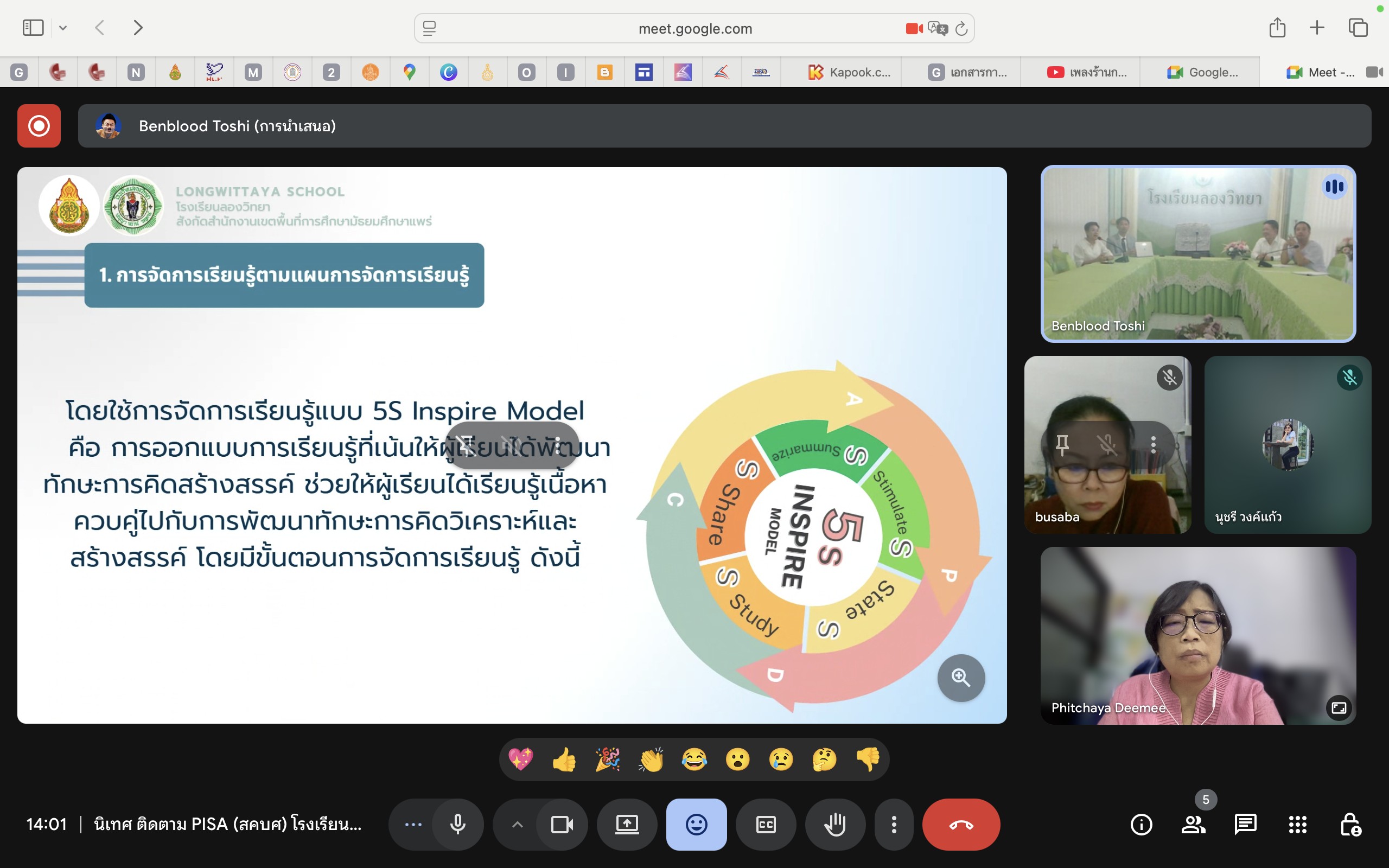Open host controls lock icon
The height and width of the screenshot is (868, 1389).
point(1349,825)
